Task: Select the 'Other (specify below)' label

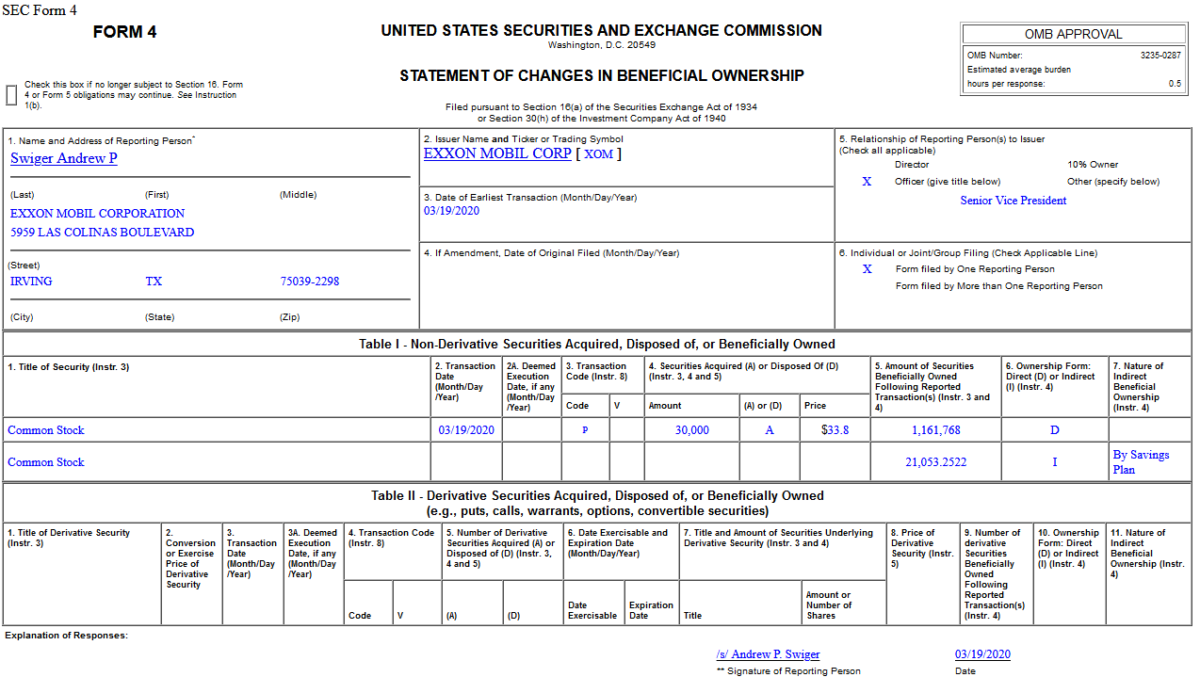Action: click(1113, 181)
